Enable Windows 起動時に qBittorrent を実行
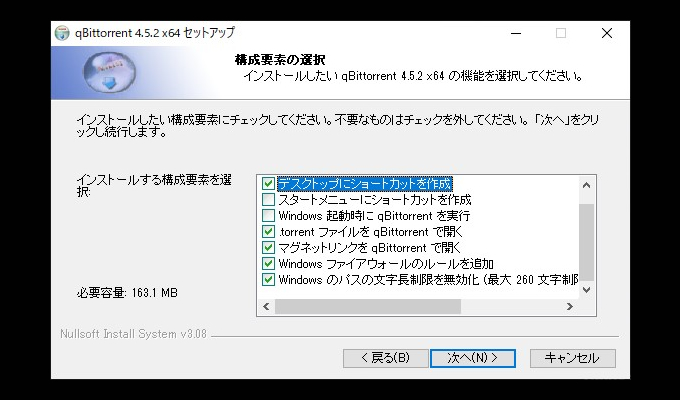Screen dimensions: 680x400 (x=268, y=216)
